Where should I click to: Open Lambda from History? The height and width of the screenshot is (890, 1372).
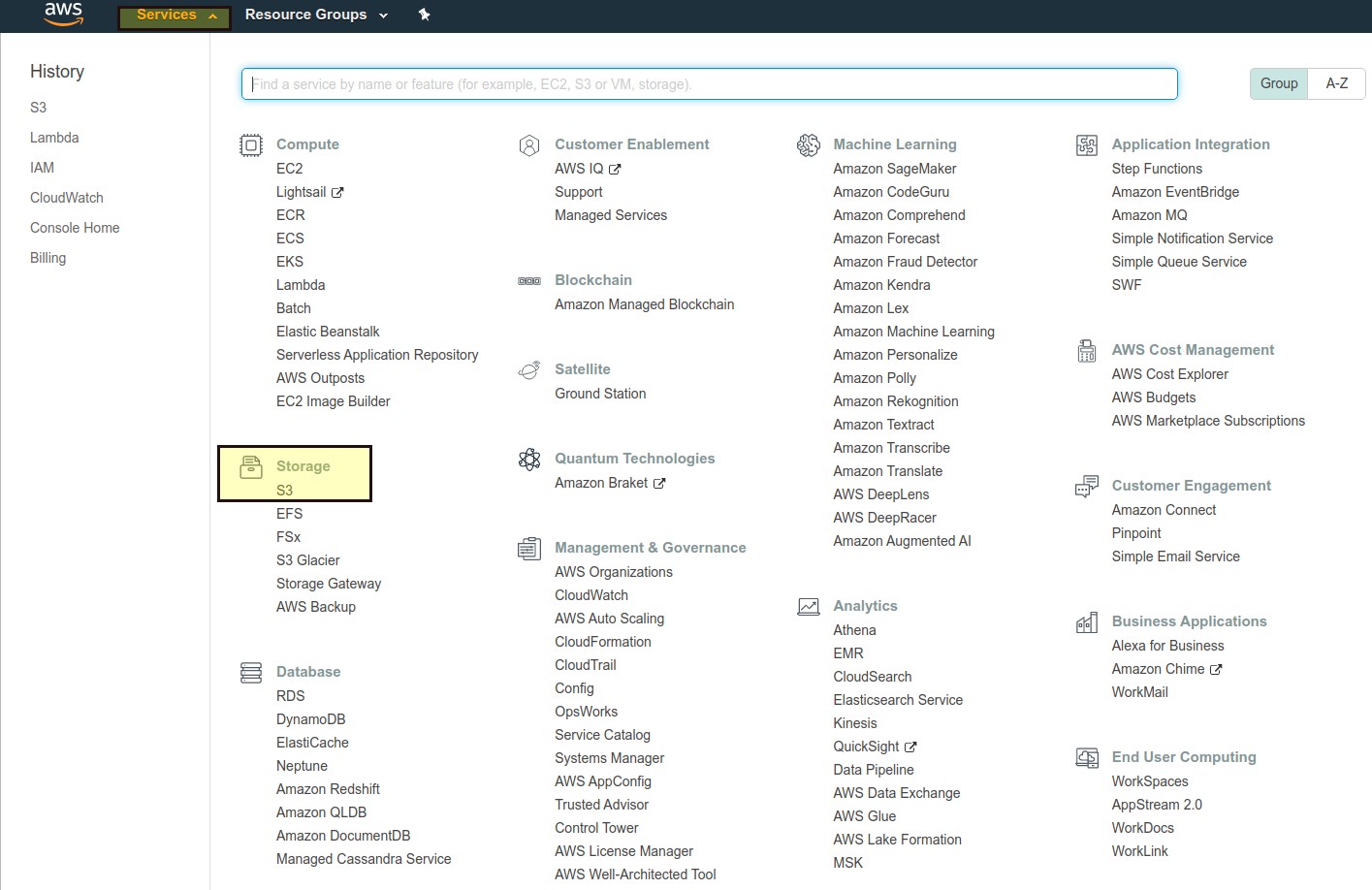click(54, 138)
